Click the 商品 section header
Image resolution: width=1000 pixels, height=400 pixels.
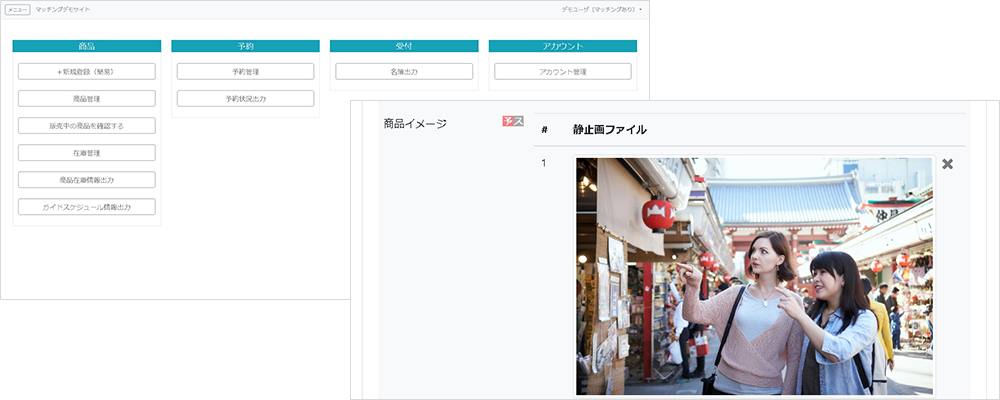(87, 46)
